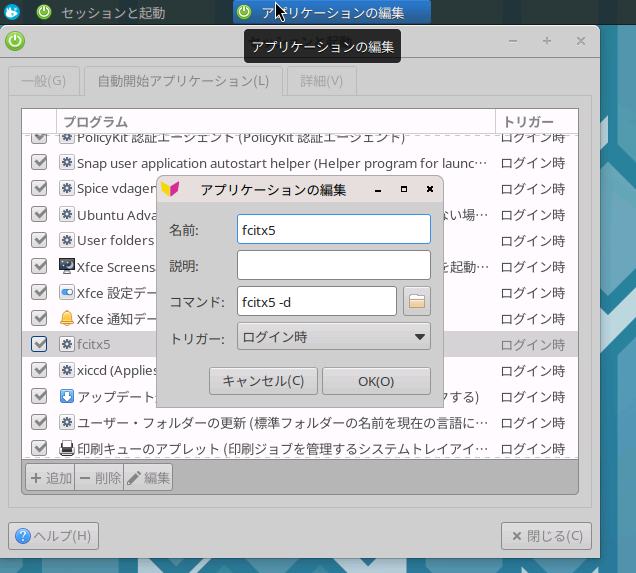Screen dimensions: 636x573
Task: Click the gear icon for the Snap user application row
Action: 67,163
